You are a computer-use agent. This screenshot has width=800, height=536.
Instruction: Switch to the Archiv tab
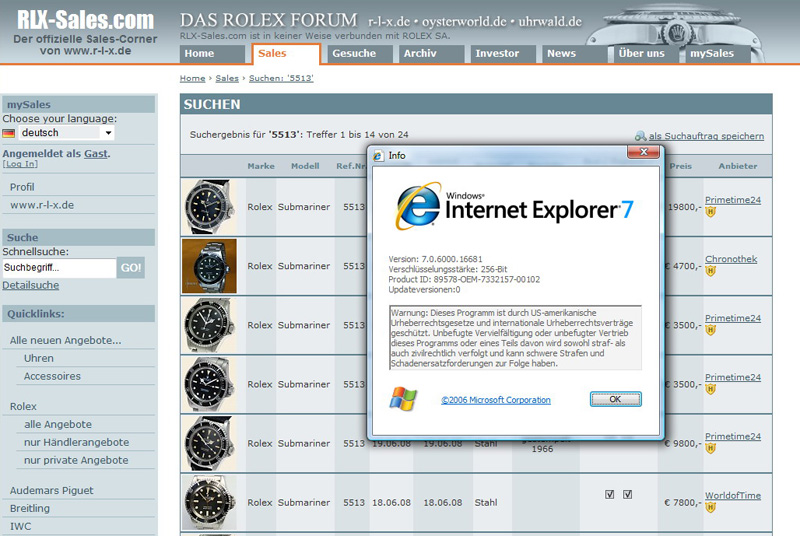pyautogui.click(x=433, y=54)
